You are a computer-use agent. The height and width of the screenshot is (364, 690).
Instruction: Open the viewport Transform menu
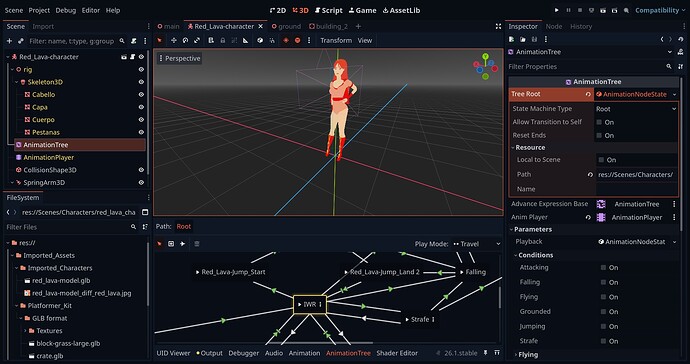point(336,40)
